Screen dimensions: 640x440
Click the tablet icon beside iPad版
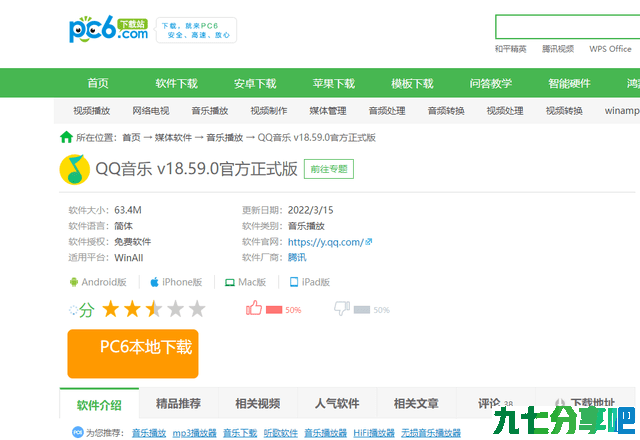[x=294, y=282]
